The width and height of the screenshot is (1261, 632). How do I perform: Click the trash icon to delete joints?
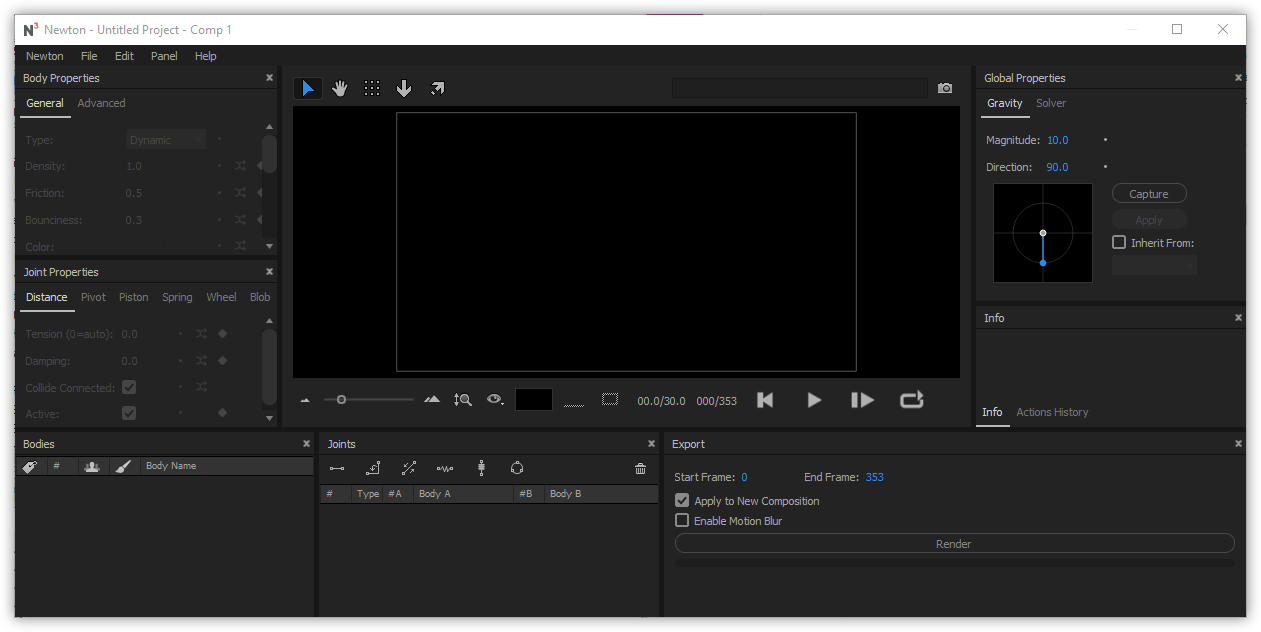pos(641,469)
